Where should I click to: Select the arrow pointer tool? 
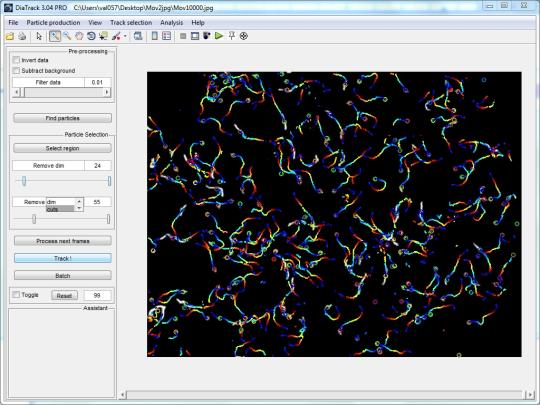[x=39, y=36]
